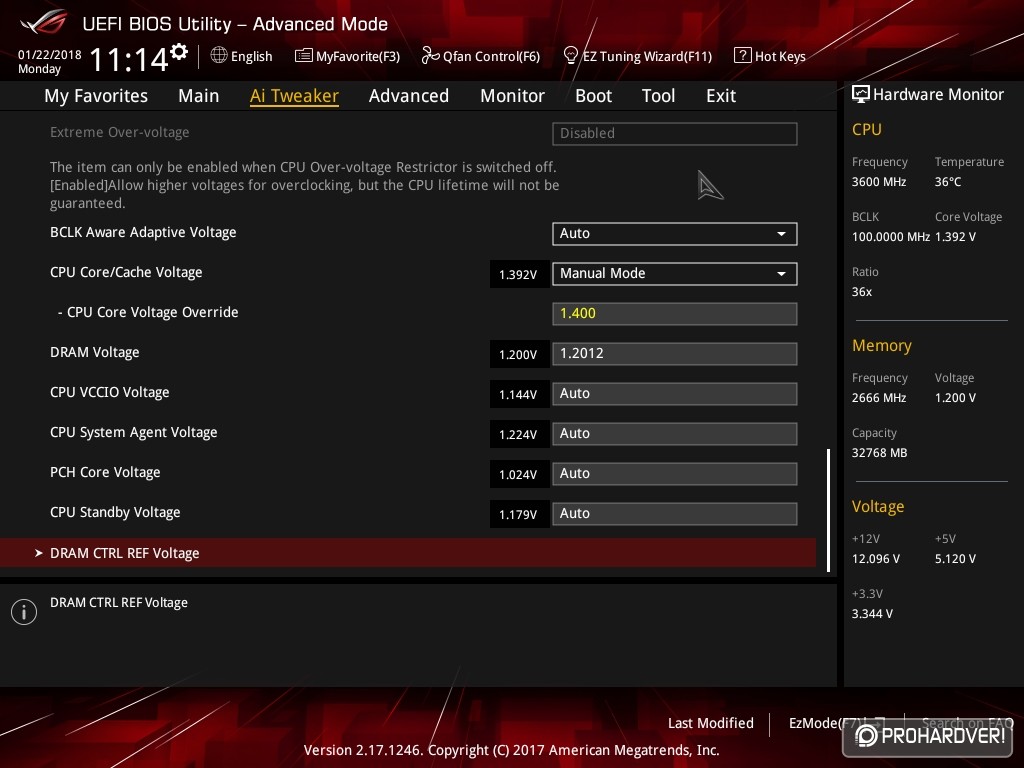Click the settings list scrollbar
Screen dimensions: 1024x768
[828, 509]
